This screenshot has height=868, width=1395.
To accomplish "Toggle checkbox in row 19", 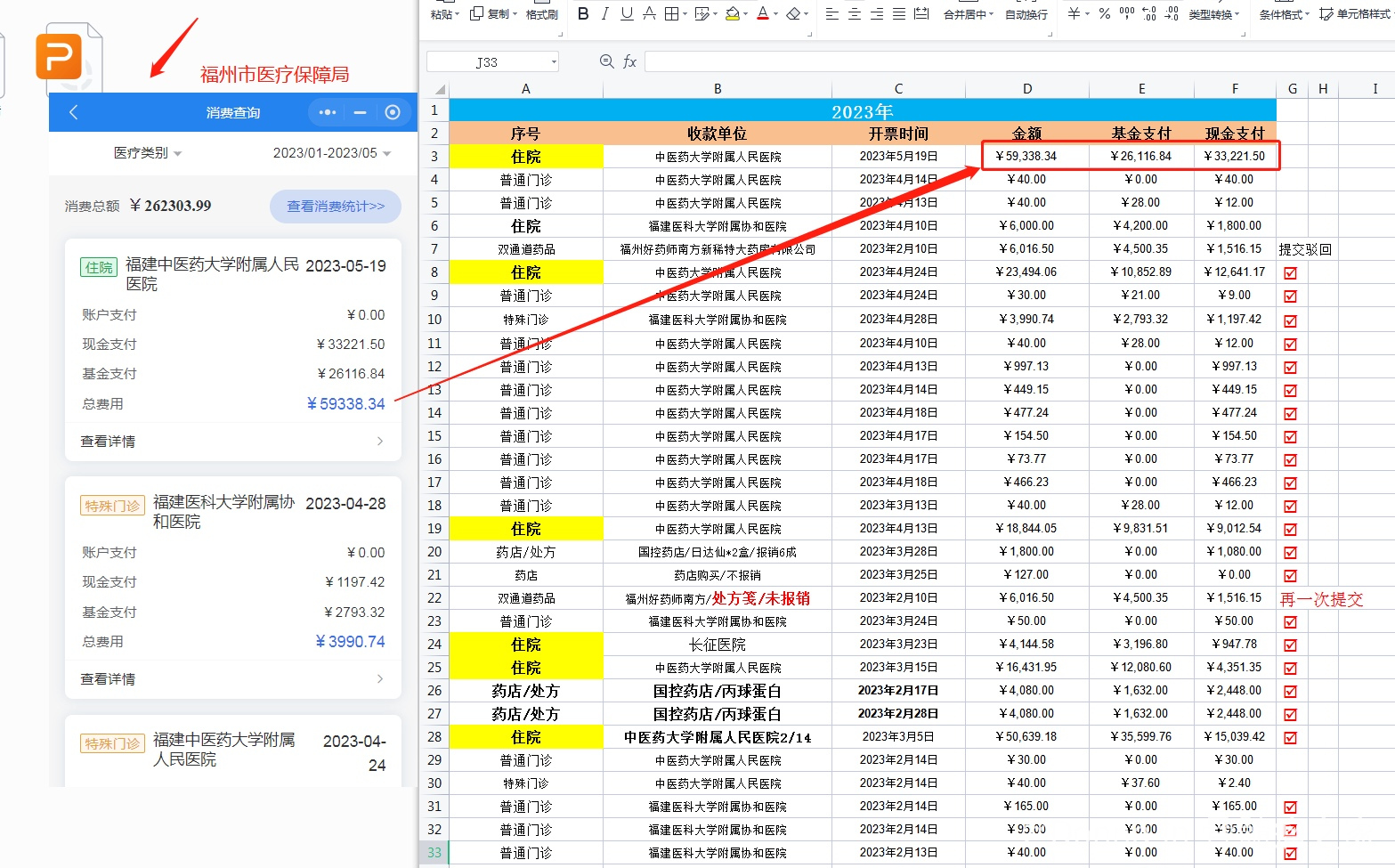I will coord(1291,529).
